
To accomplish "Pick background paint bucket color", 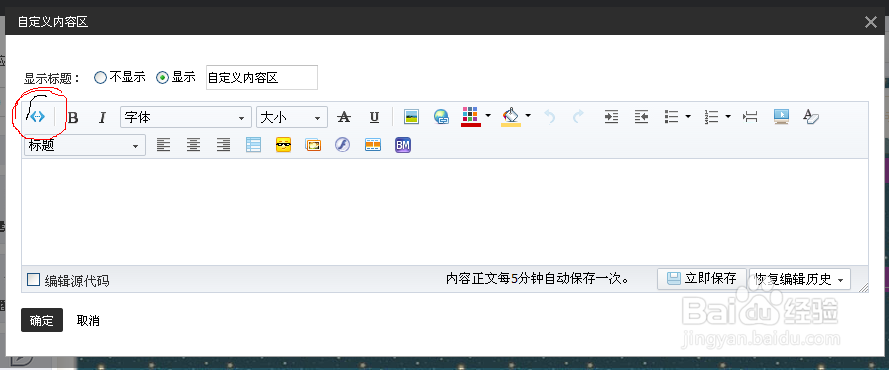I will (511, 116).
